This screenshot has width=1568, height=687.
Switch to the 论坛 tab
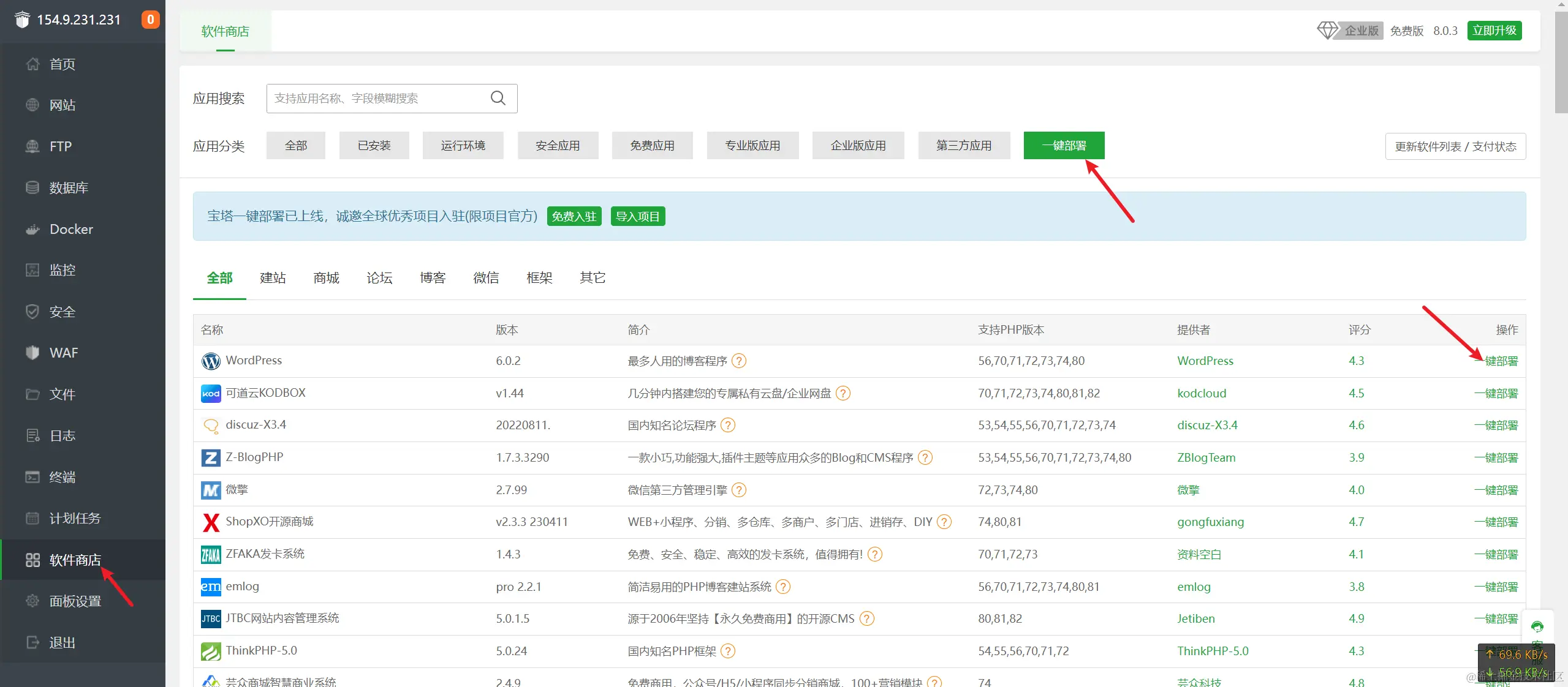pos(379,278)
